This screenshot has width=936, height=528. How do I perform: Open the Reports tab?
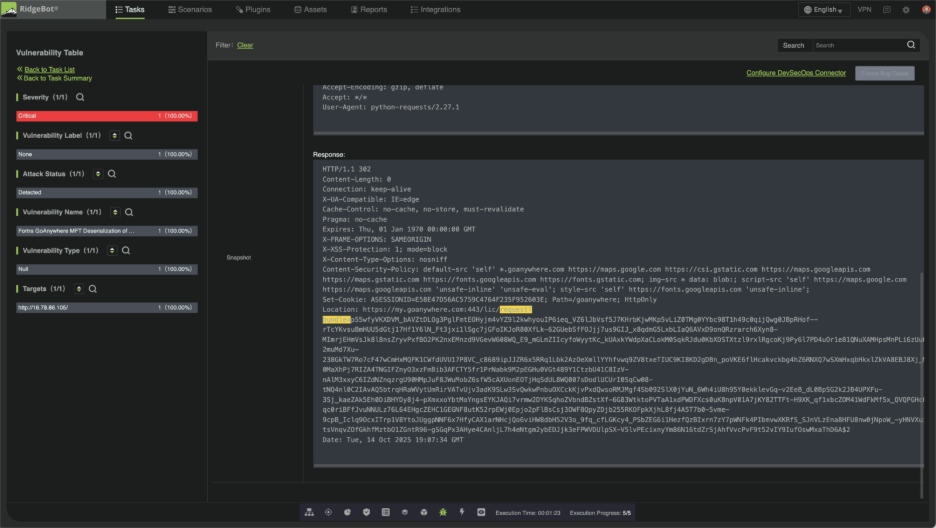368,10
